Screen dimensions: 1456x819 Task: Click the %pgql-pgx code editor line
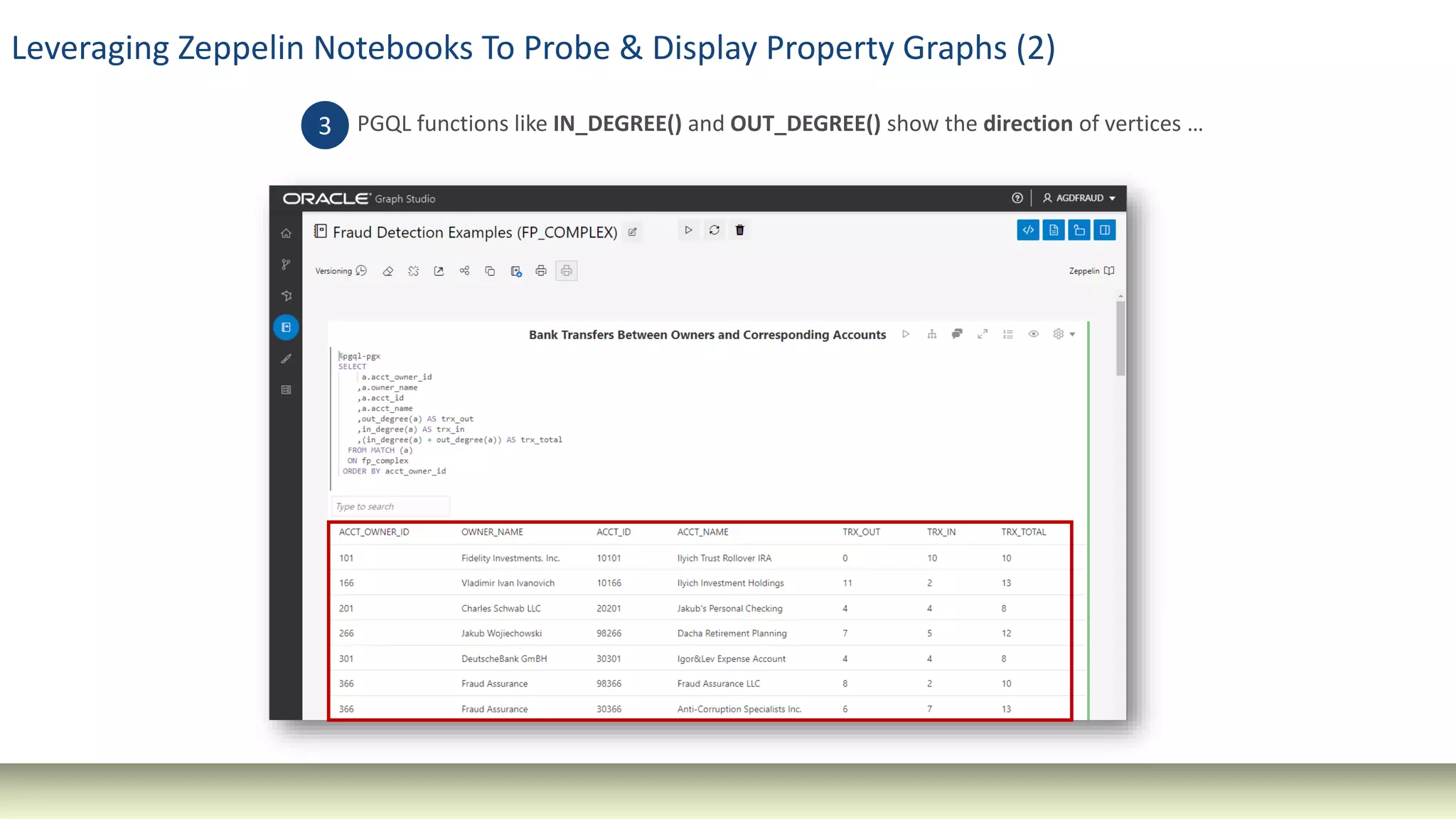pos(360,356)
